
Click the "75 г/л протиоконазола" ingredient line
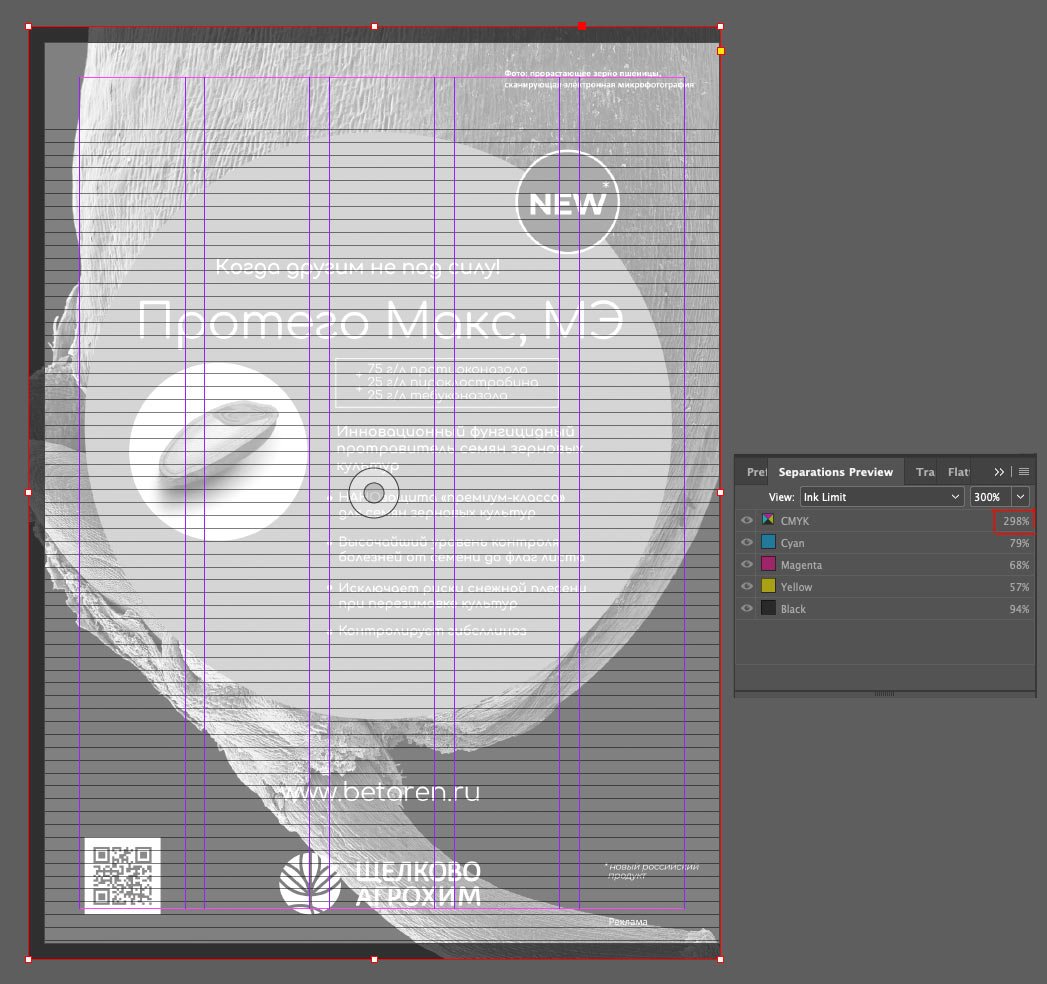[x=447, y=368]
